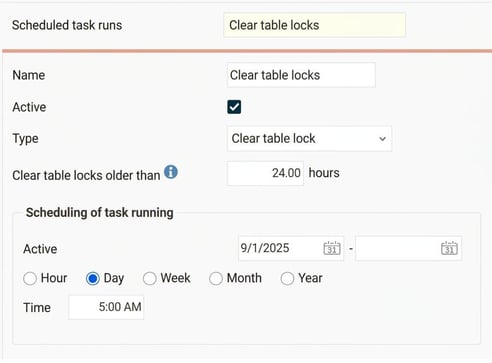The width and height of the screenshot is (492, 363).
Task: Click the Time field showing 5:00 AM
Action: [x=106, y=307]
